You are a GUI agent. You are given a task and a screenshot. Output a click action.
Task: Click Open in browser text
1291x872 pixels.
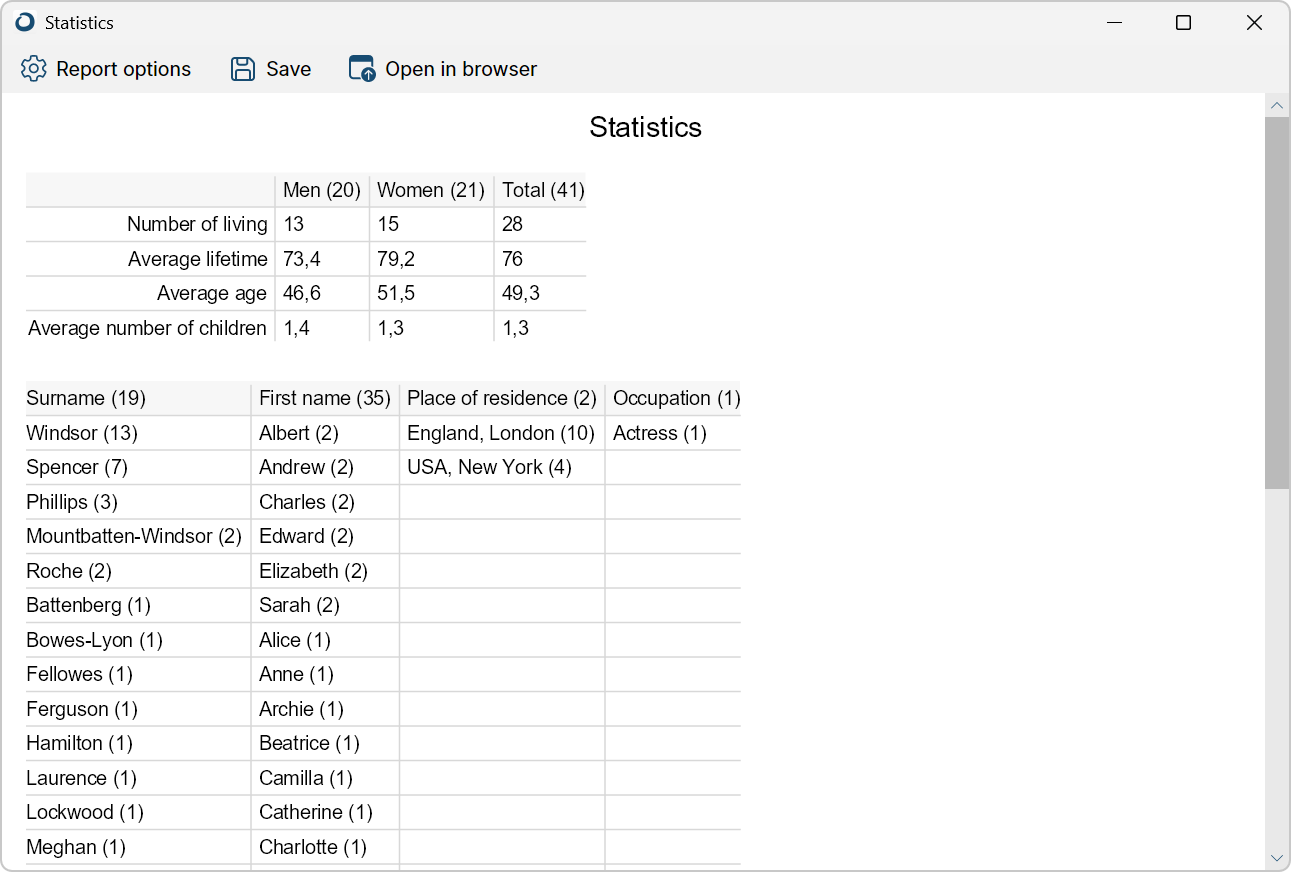point(461,69)
